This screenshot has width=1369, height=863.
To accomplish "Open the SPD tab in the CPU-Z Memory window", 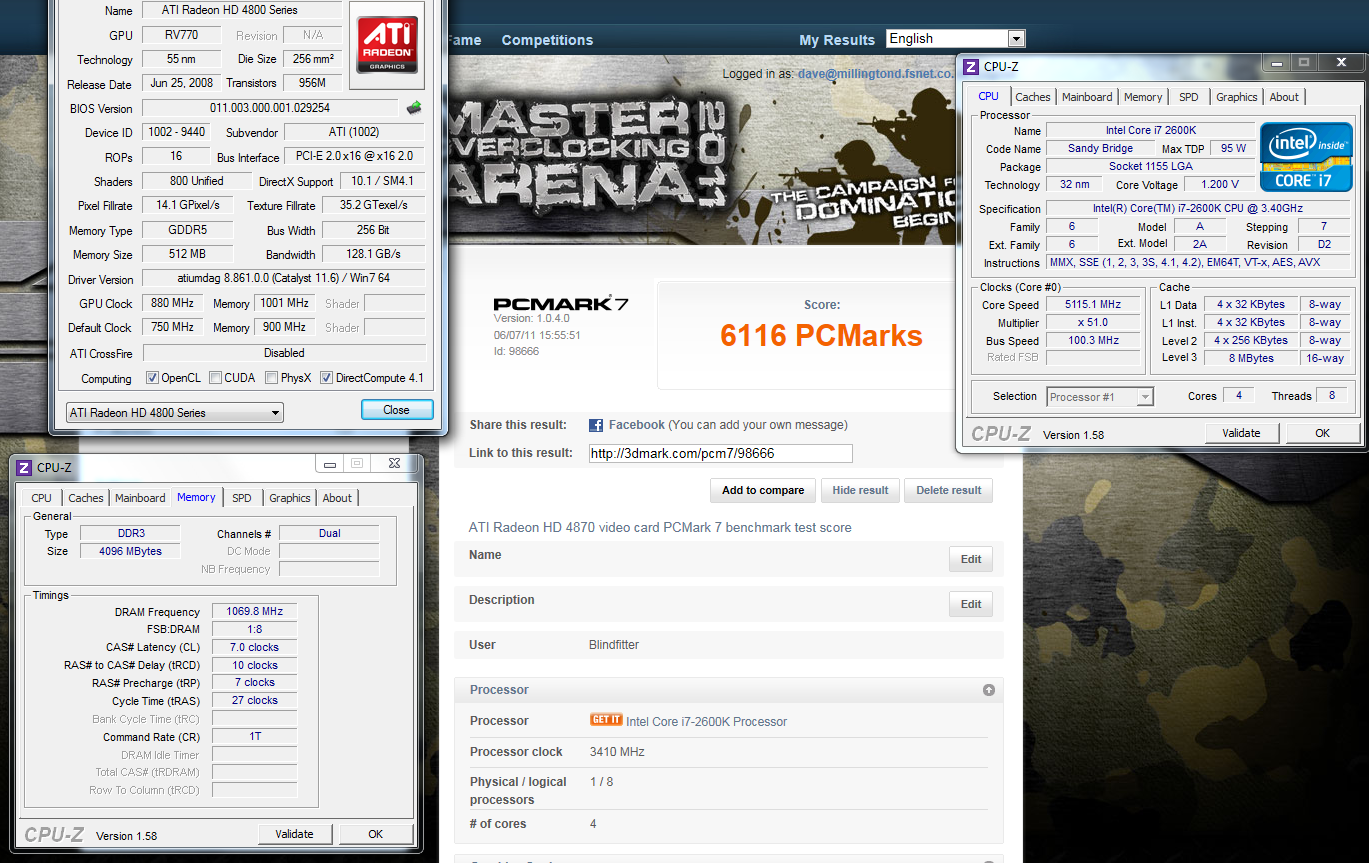I will coord(242,498).
